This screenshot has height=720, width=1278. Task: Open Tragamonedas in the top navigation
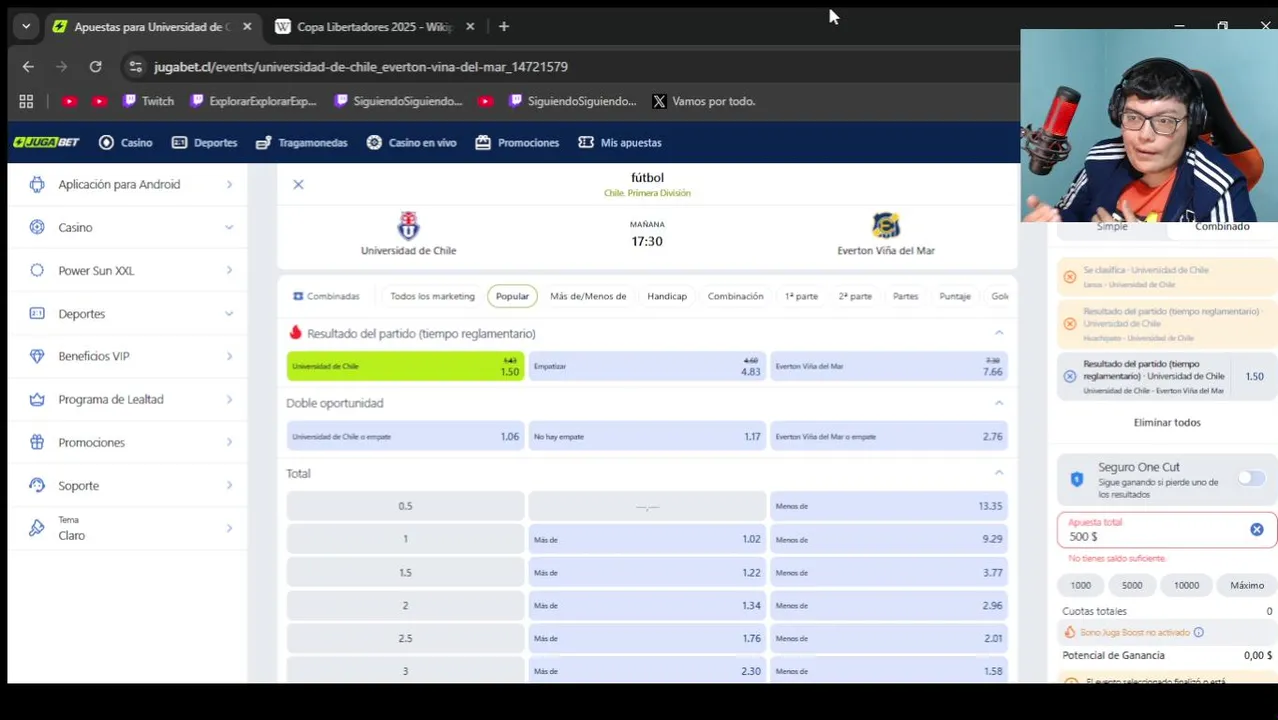[302, 143]
